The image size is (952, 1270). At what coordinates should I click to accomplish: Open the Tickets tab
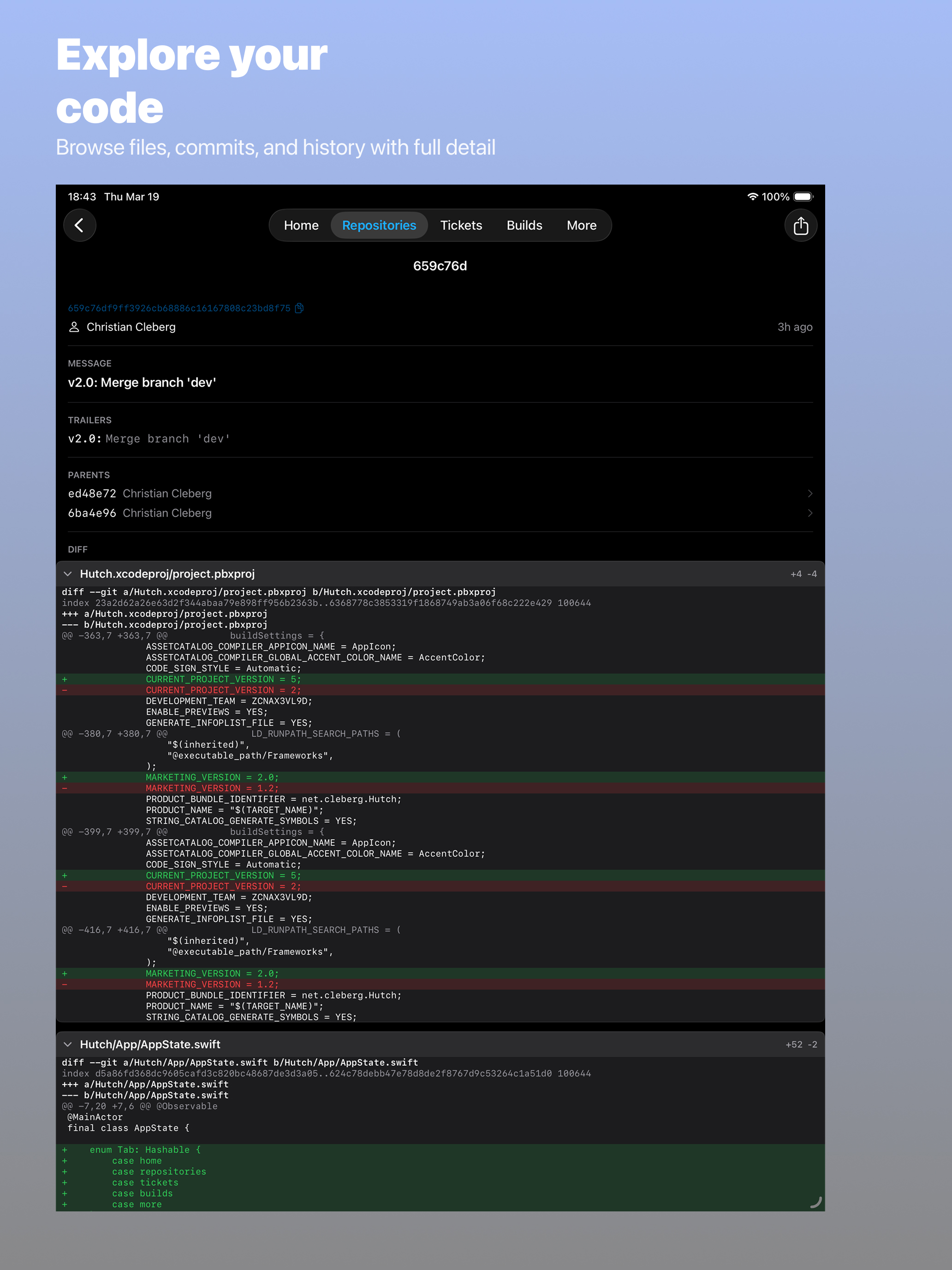tap(461, 225)
